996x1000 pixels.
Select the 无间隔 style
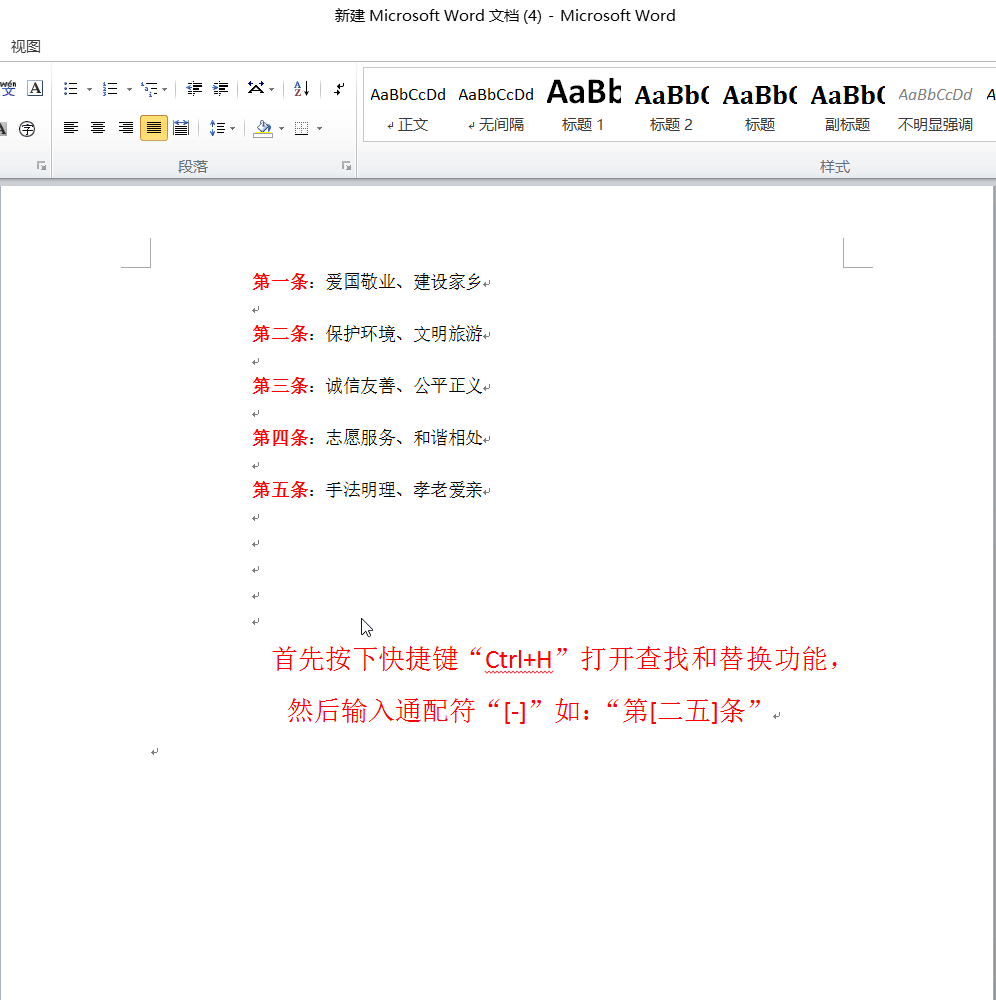pos(495,105)
